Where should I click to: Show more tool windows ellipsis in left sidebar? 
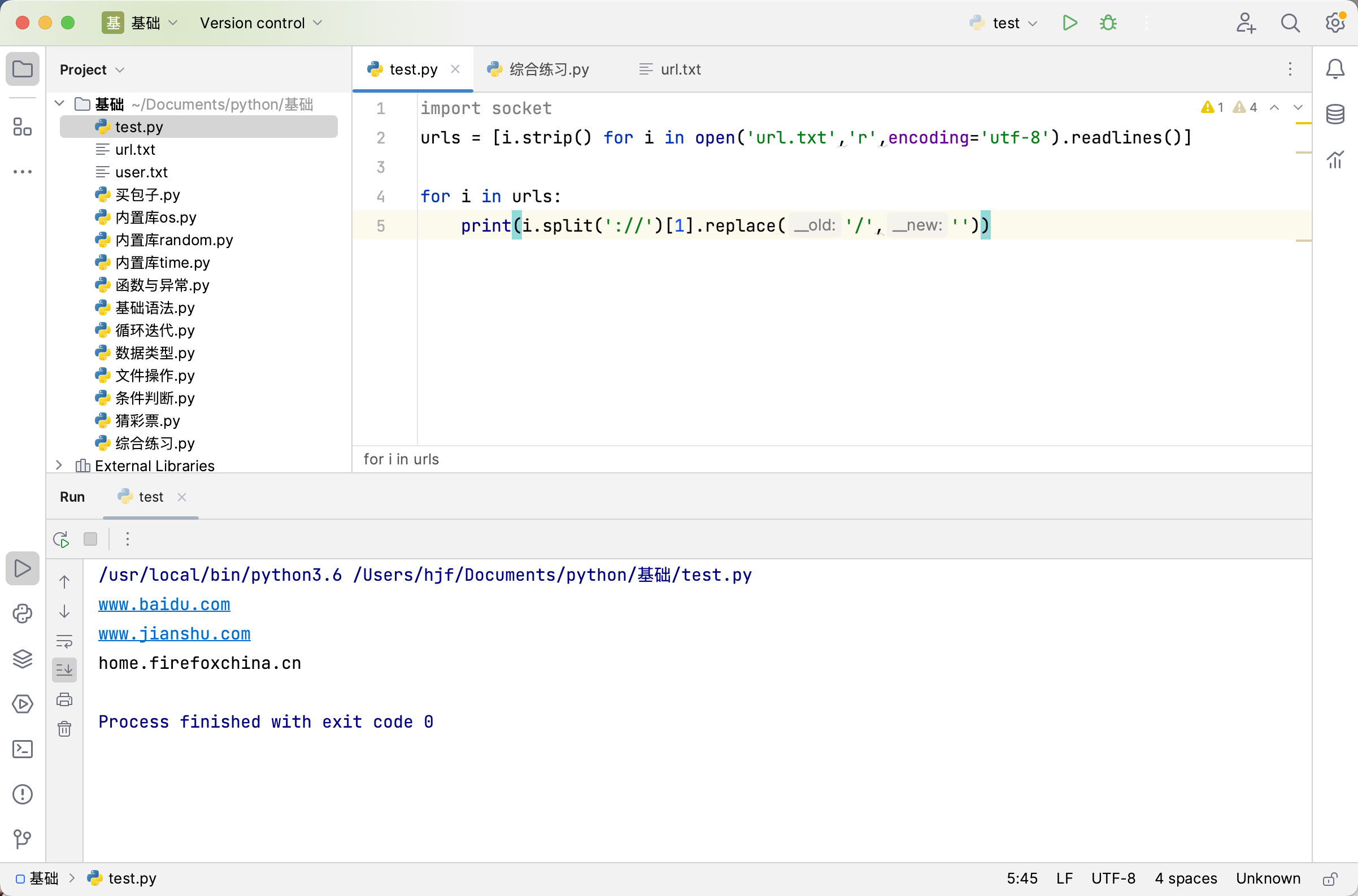click(x=22, y=171)
